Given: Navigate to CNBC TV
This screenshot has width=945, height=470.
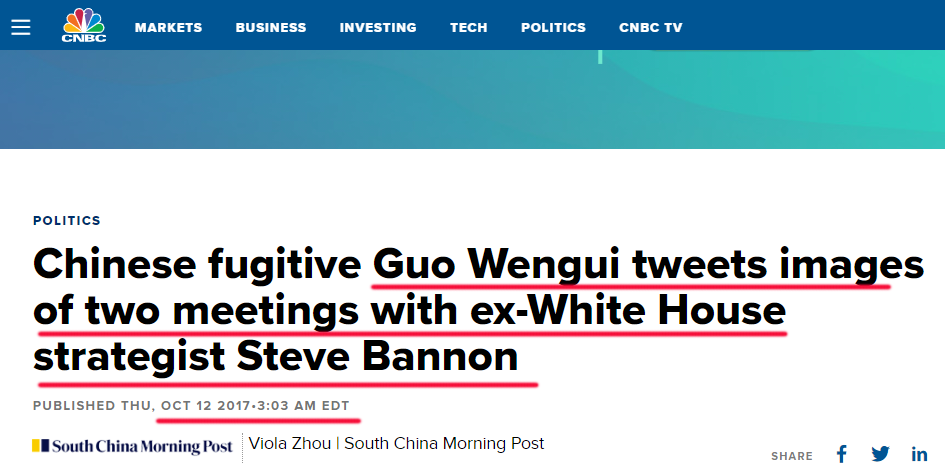Looking at the screenshot, I should 651,27.
